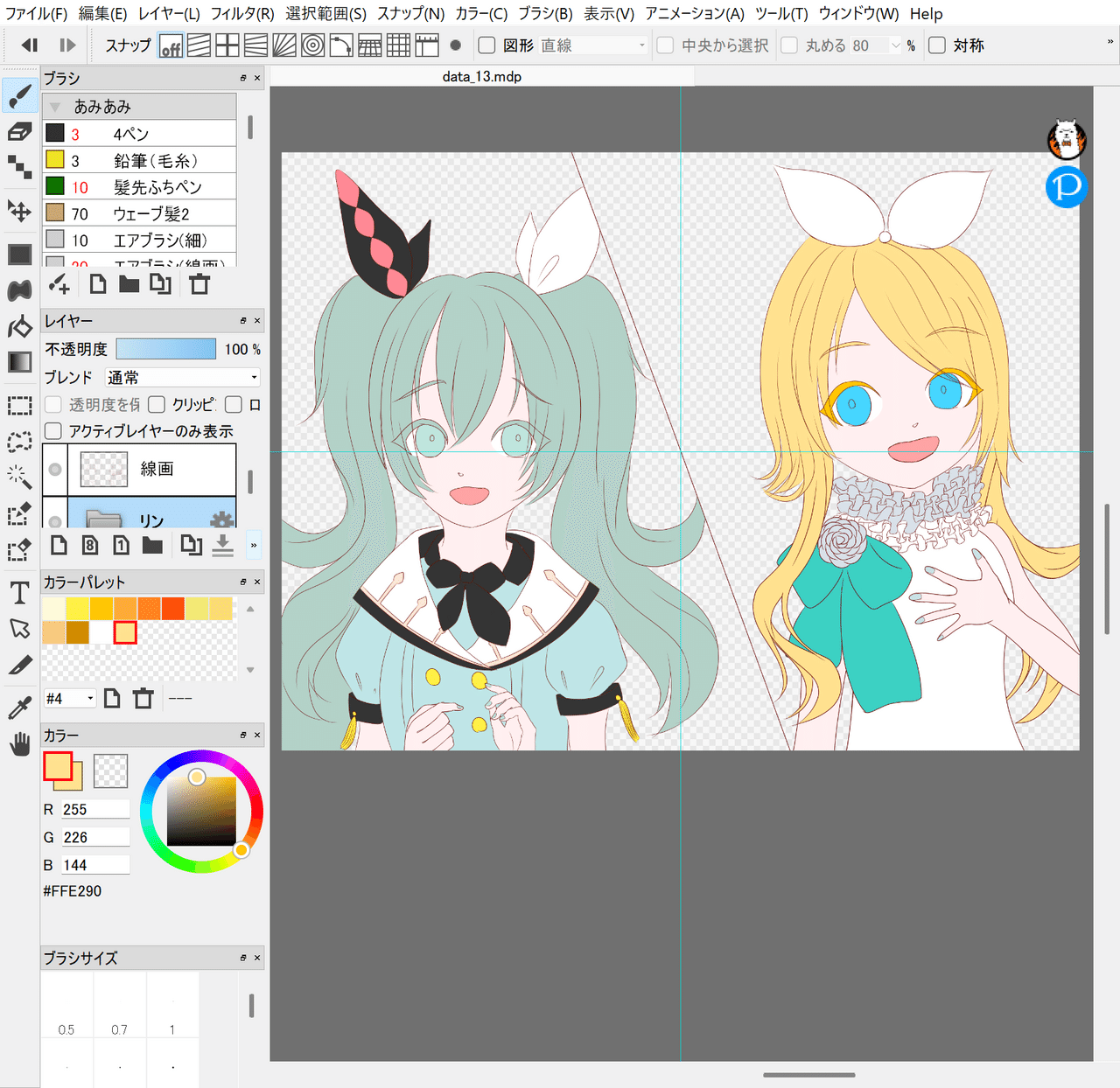Viewport: 1120px width, 1088px height.
Task: Enable the 図形 checkbox
Action: coord(487,45)
